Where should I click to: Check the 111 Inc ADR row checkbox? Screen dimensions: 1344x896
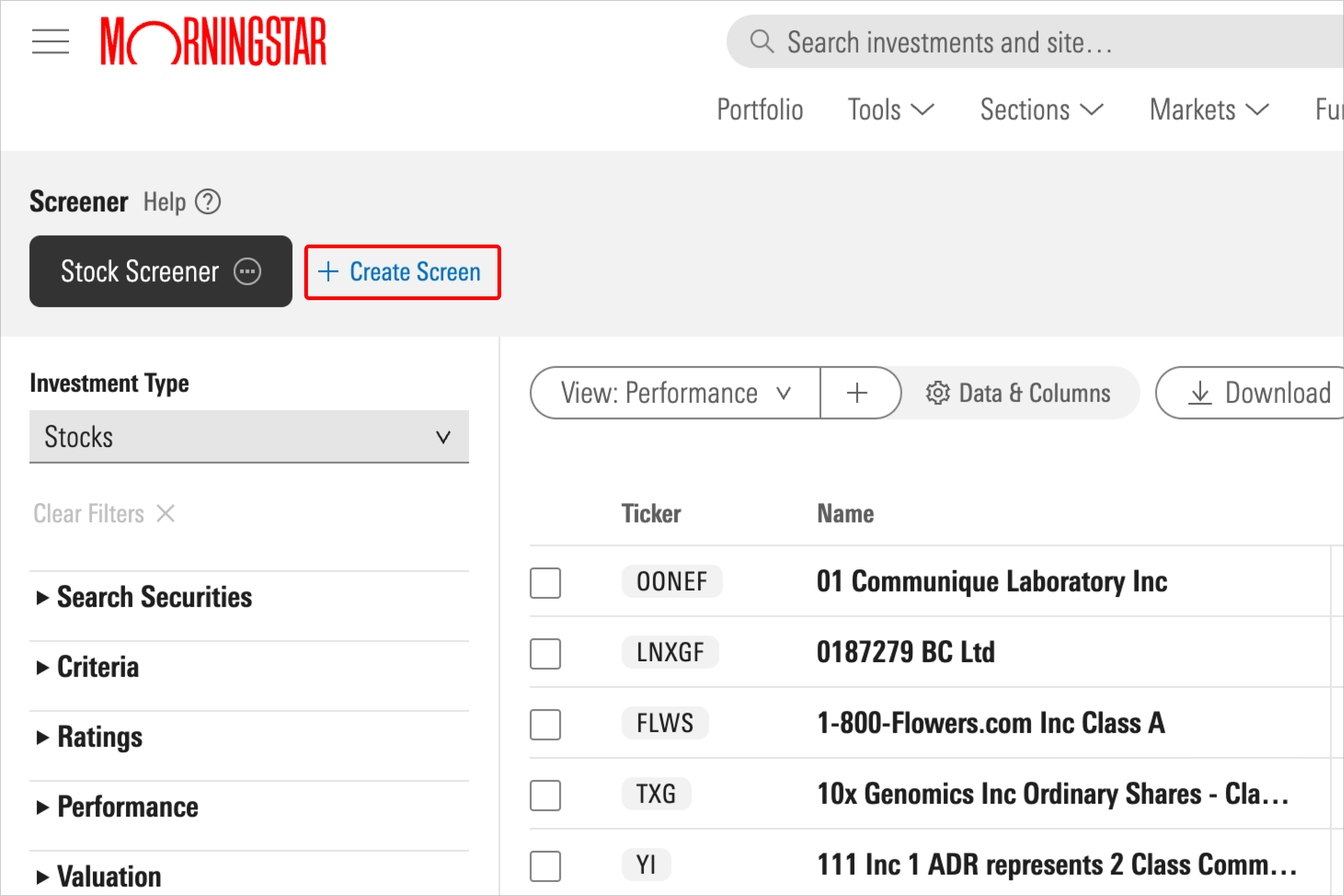point(545,866)
